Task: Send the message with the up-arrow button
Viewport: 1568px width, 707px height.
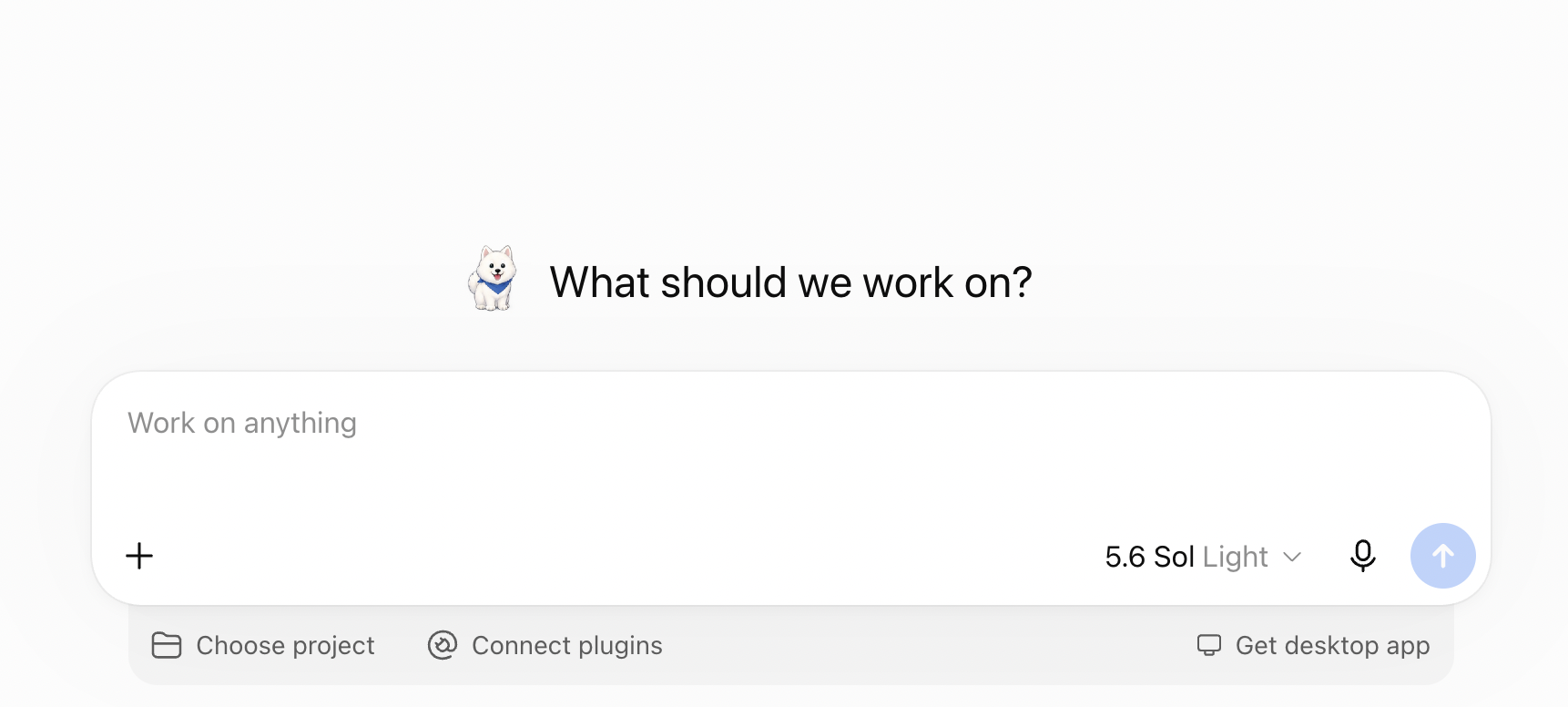Action: (1442, 556)
